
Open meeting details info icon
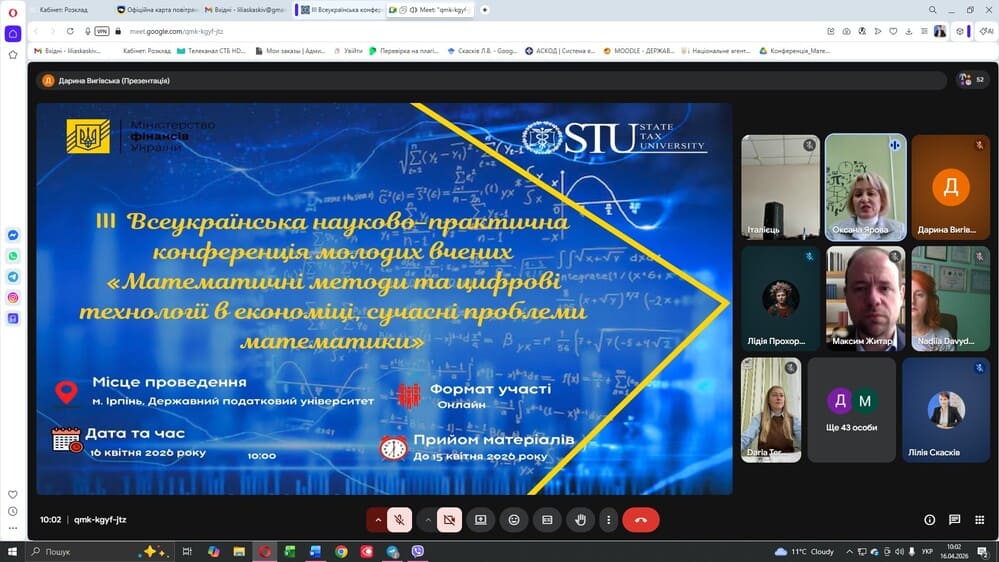pos(929,520)
